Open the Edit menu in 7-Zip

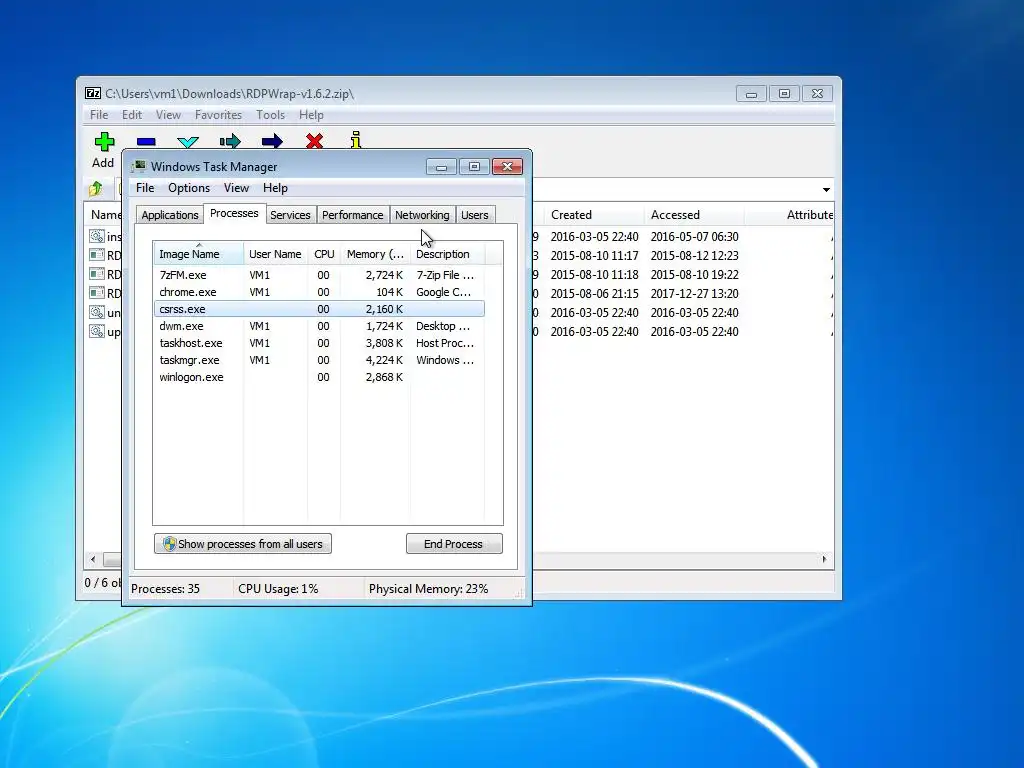(x=132, y=115)
